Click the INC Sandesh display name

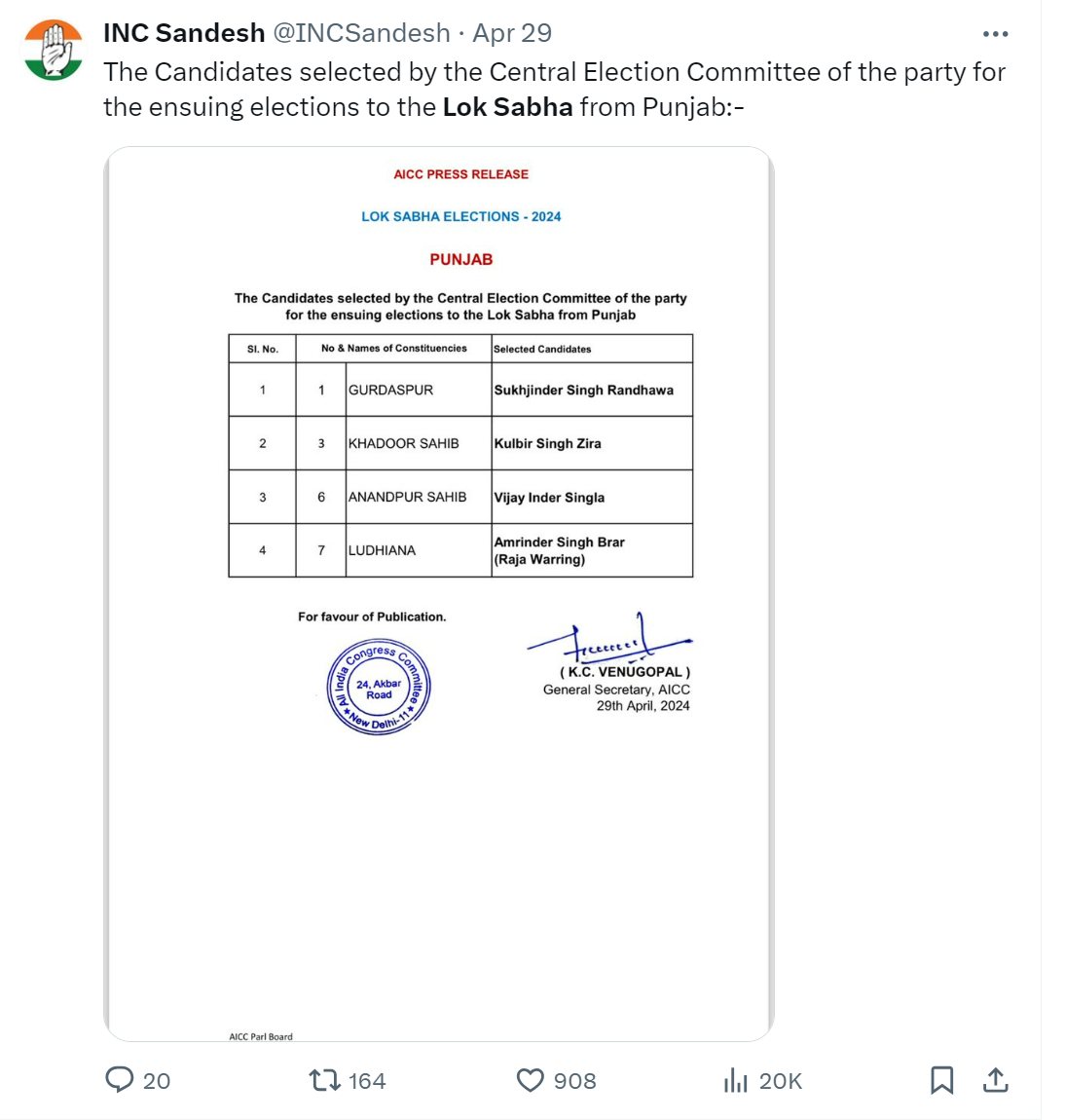pyautogui.click(x=184, y=33)
